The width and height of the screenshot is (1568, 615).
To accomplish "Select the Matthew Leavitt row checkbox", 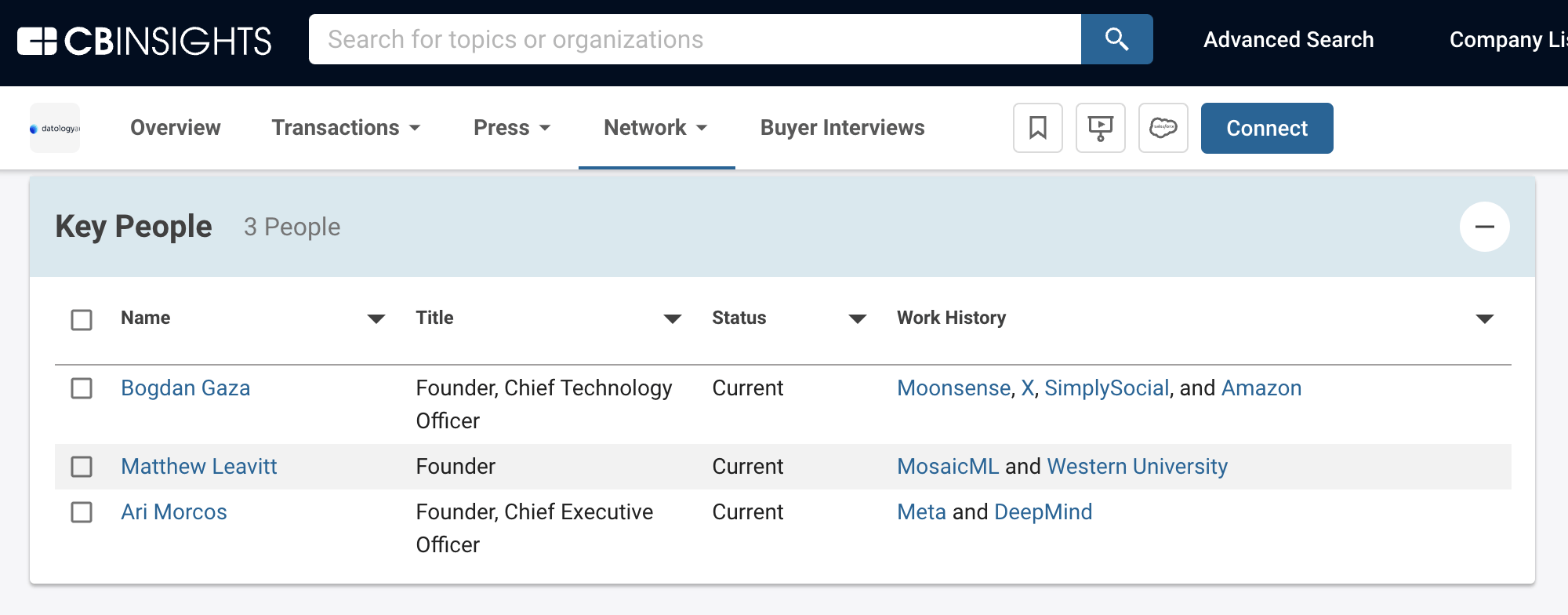I will [x=82, y=467].
